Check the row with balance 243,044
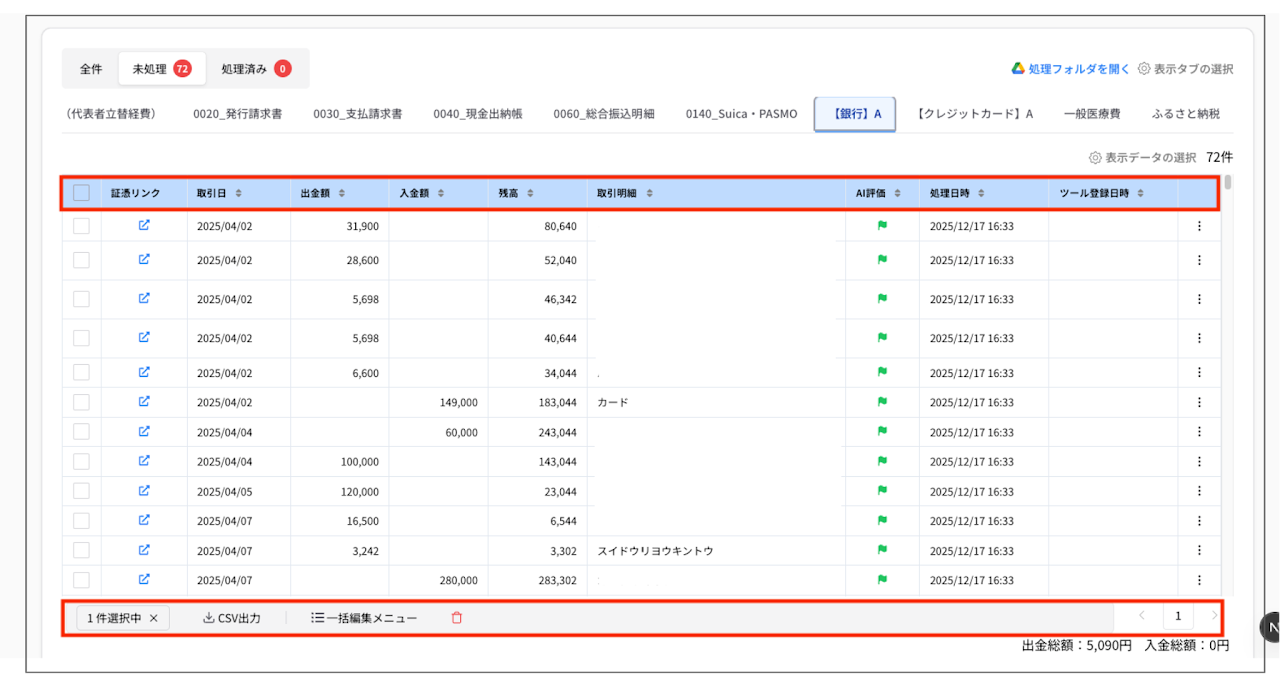The height and width of the screenshot is (694, 1280). [x=82, y=432]
